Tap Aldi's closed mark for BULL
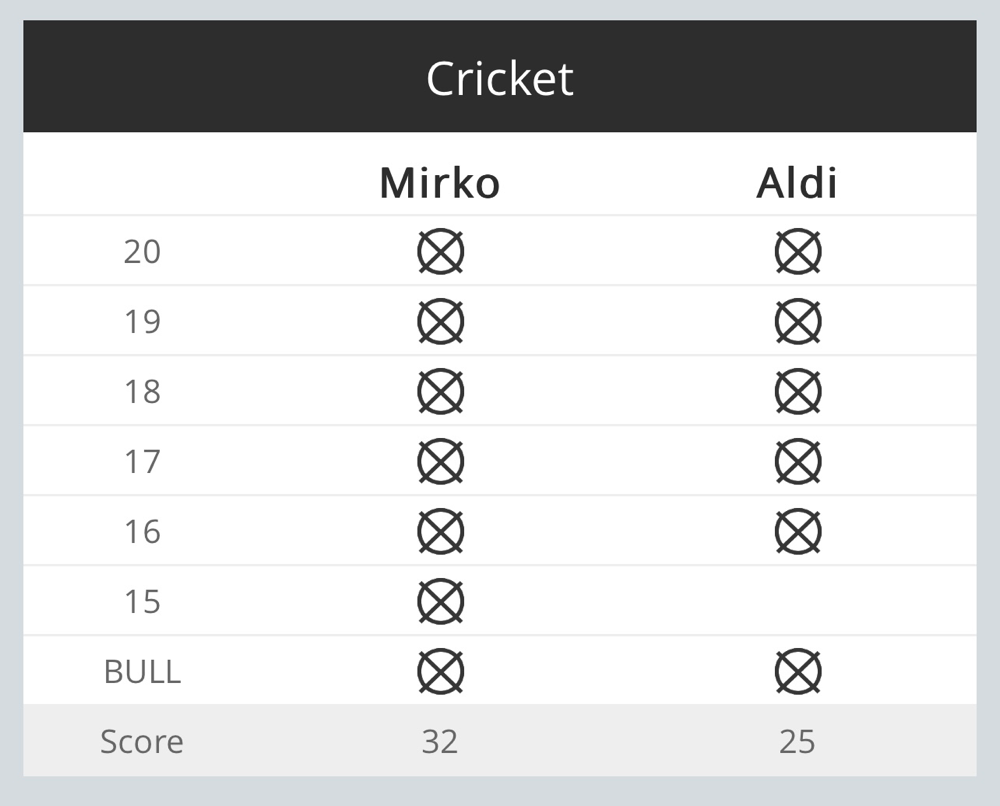The width and height of the screenshot is (1000, 806). point(797,672)
